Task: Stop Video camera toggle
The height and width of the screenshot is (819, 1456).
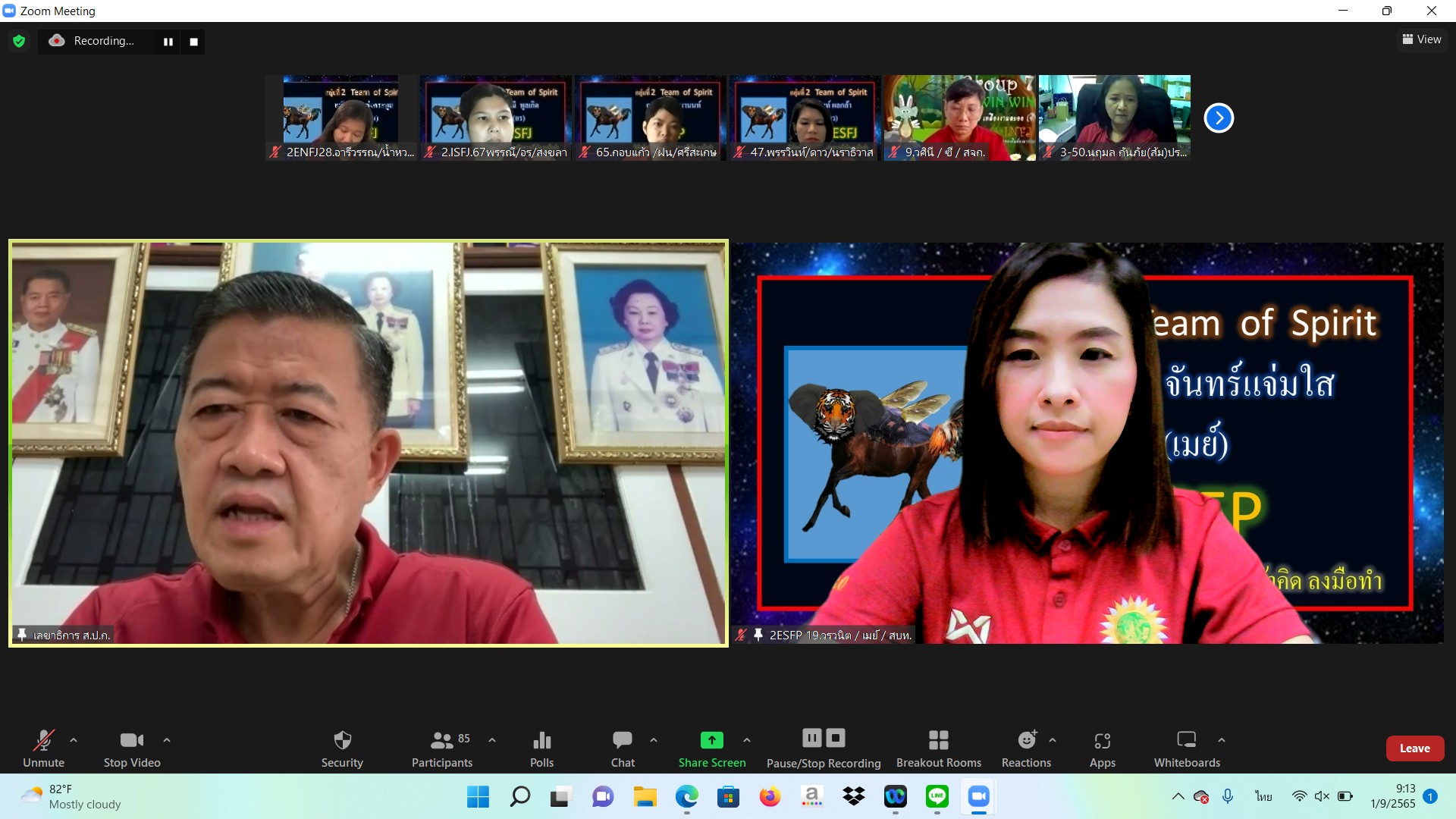Action: coord(132,748)
